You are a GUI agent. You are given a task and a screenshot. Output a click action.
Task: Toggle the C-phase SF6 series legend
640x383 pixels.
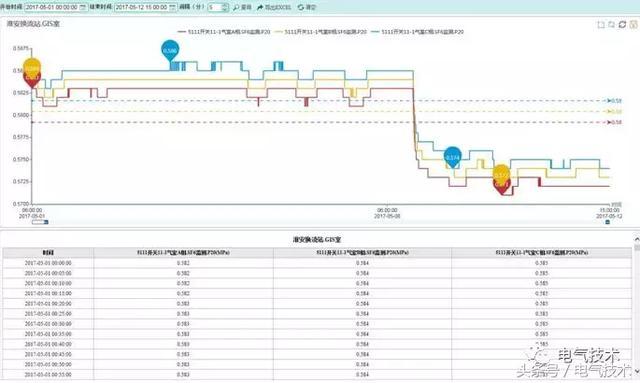(x=417, y=31)
